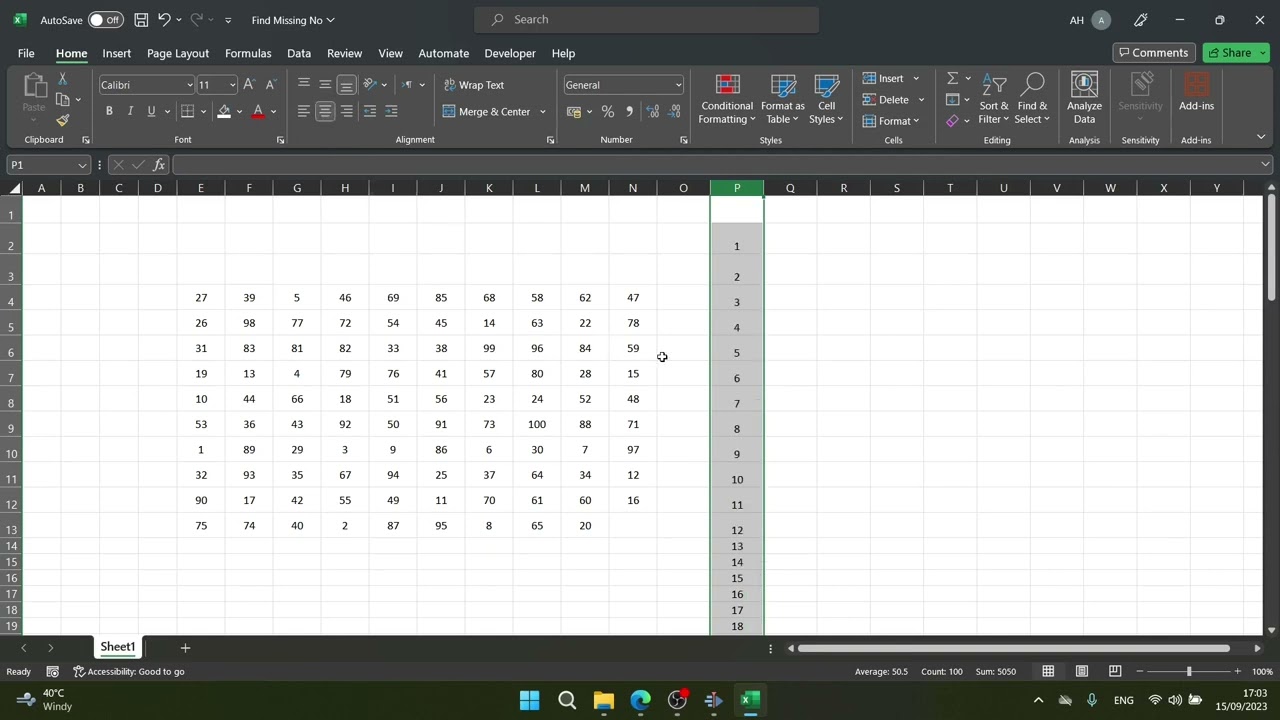The height and width of the screenshot is (720, 1280).
Task: Toggle the AutoSave switch
Action: 104,20
